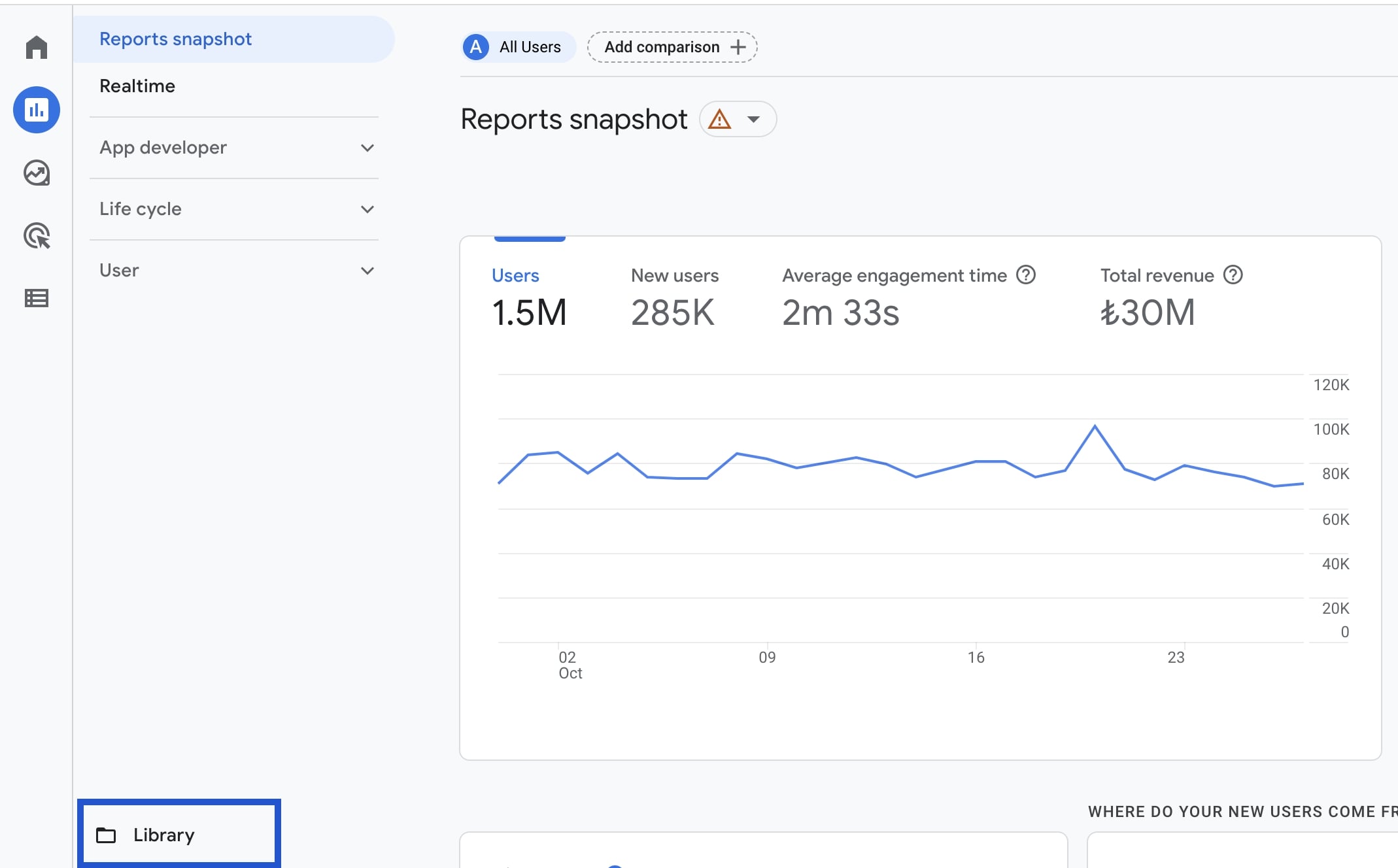Open the data quality dropdown arrow
Screen dimensions: 1398x868
[x=754, y=120]
